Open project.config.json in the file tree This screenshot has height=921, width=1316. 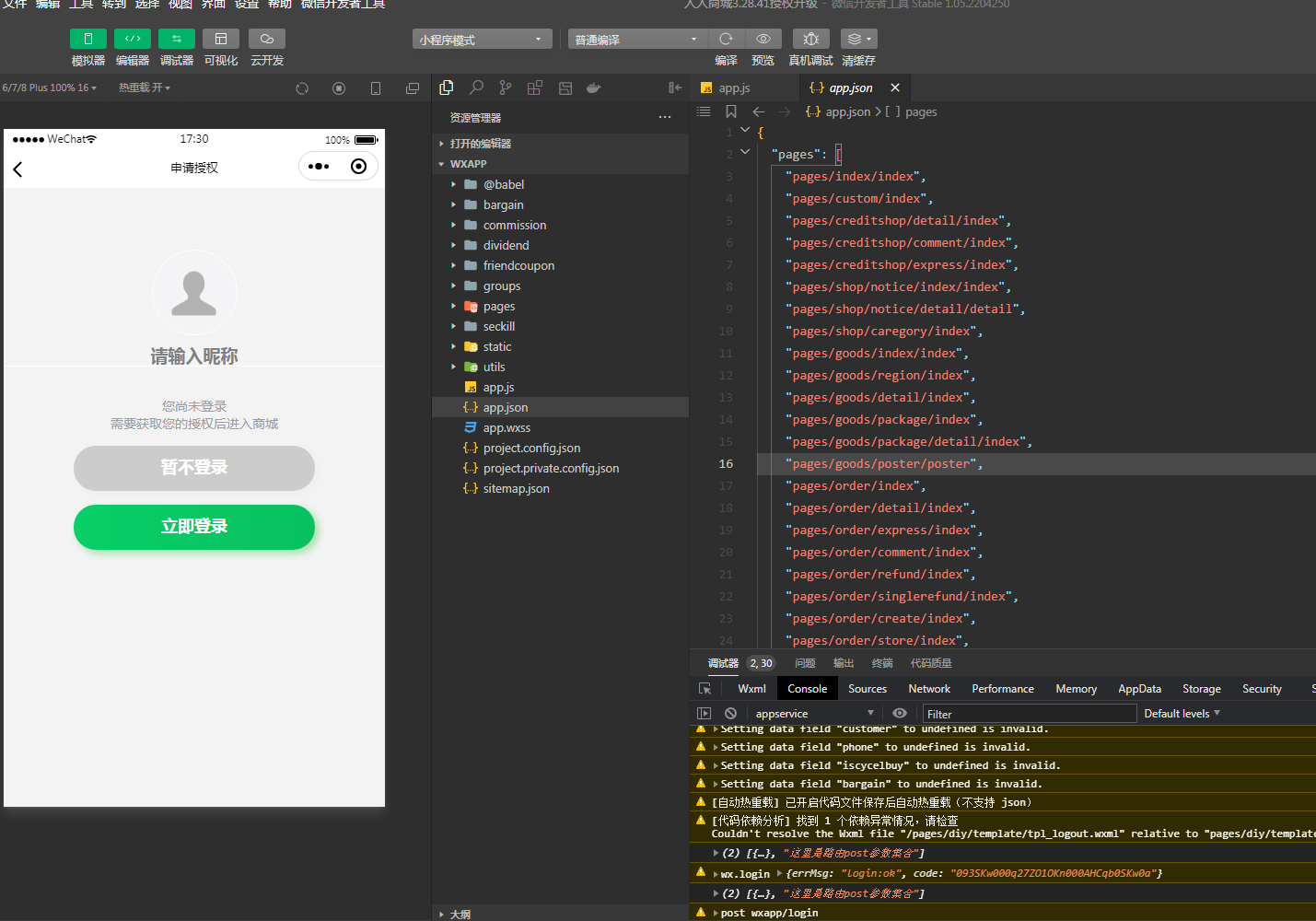point(560,448)
